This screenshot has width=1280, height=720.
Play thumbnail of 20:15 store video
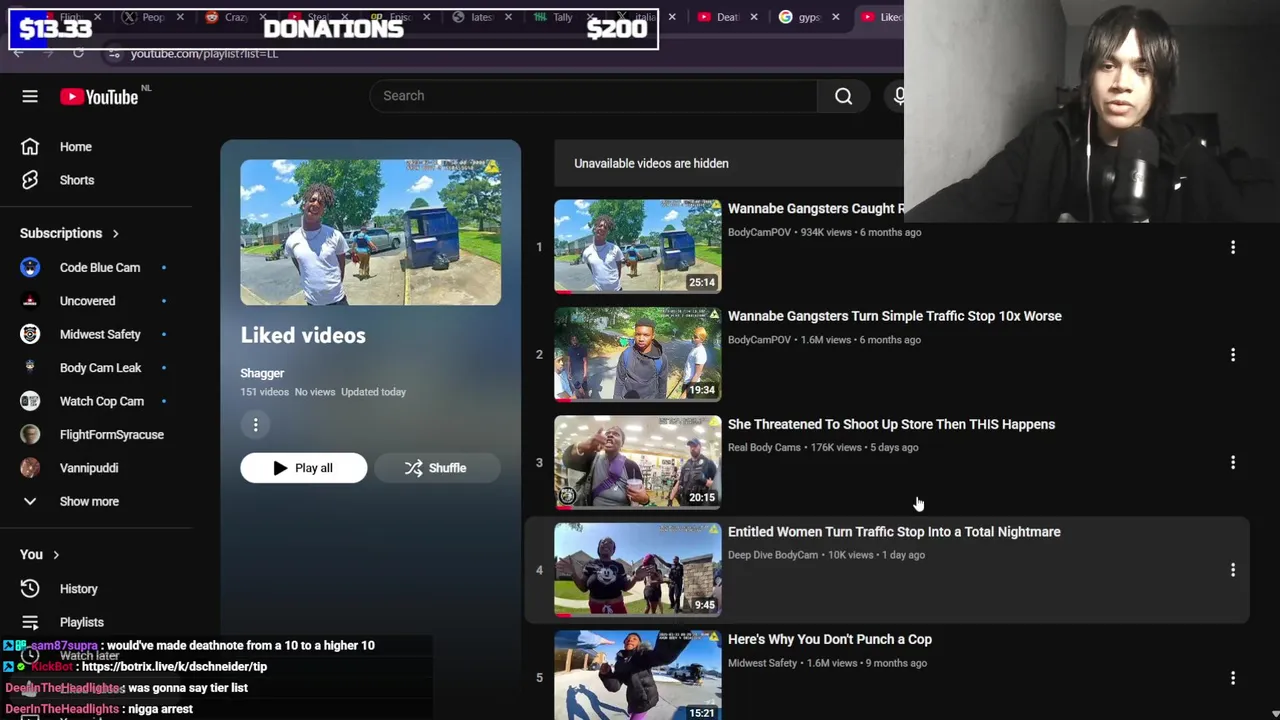point(638,462)
